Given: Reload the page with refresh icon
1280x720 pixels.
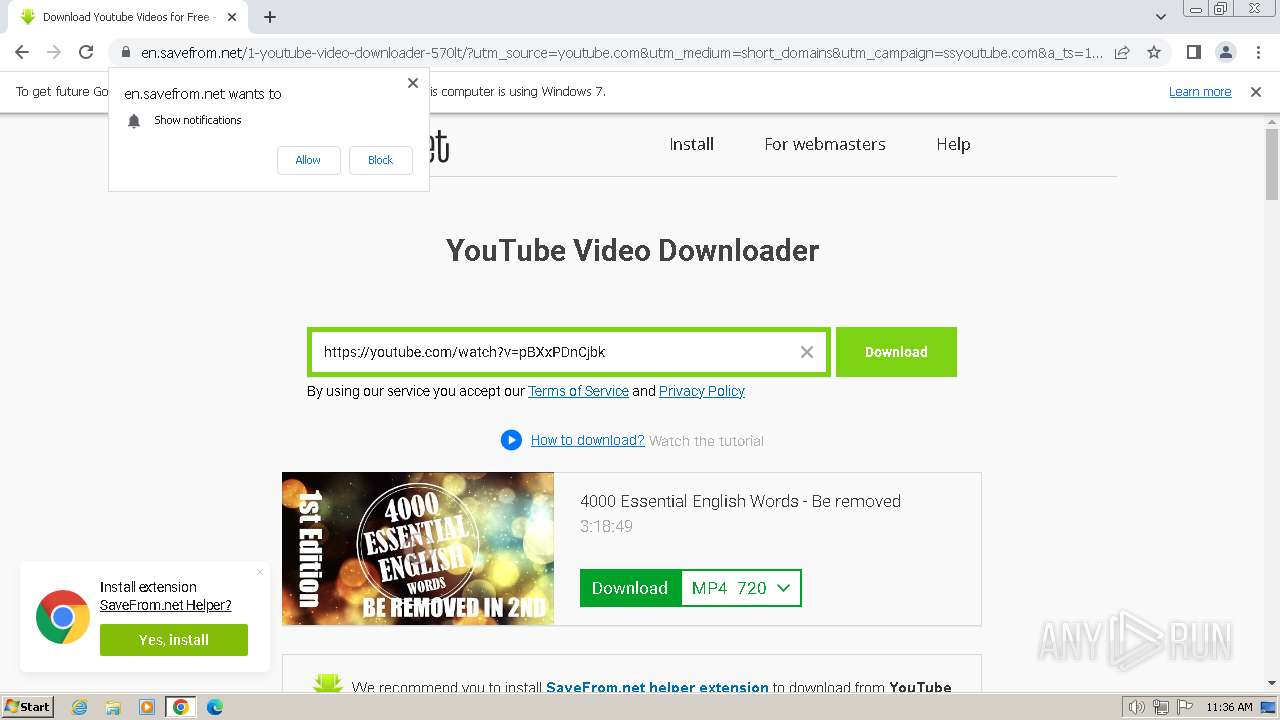Looking at the screenshot, I should (x=86, y=52).
